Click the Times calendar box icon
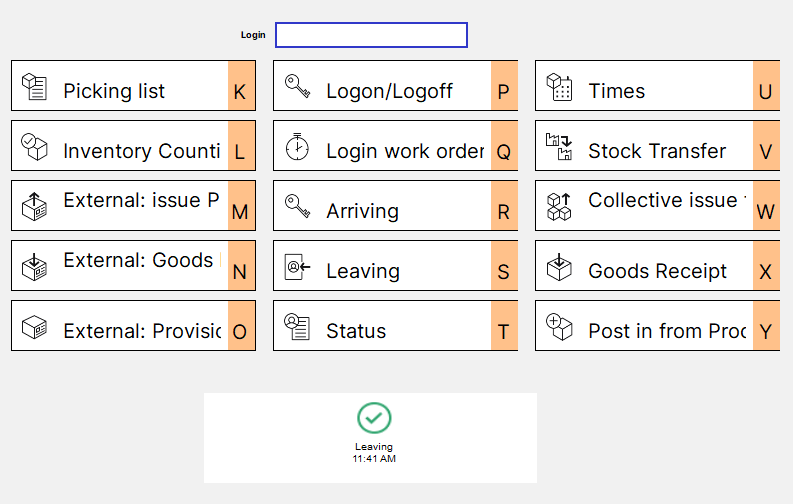 pos(560,87)
